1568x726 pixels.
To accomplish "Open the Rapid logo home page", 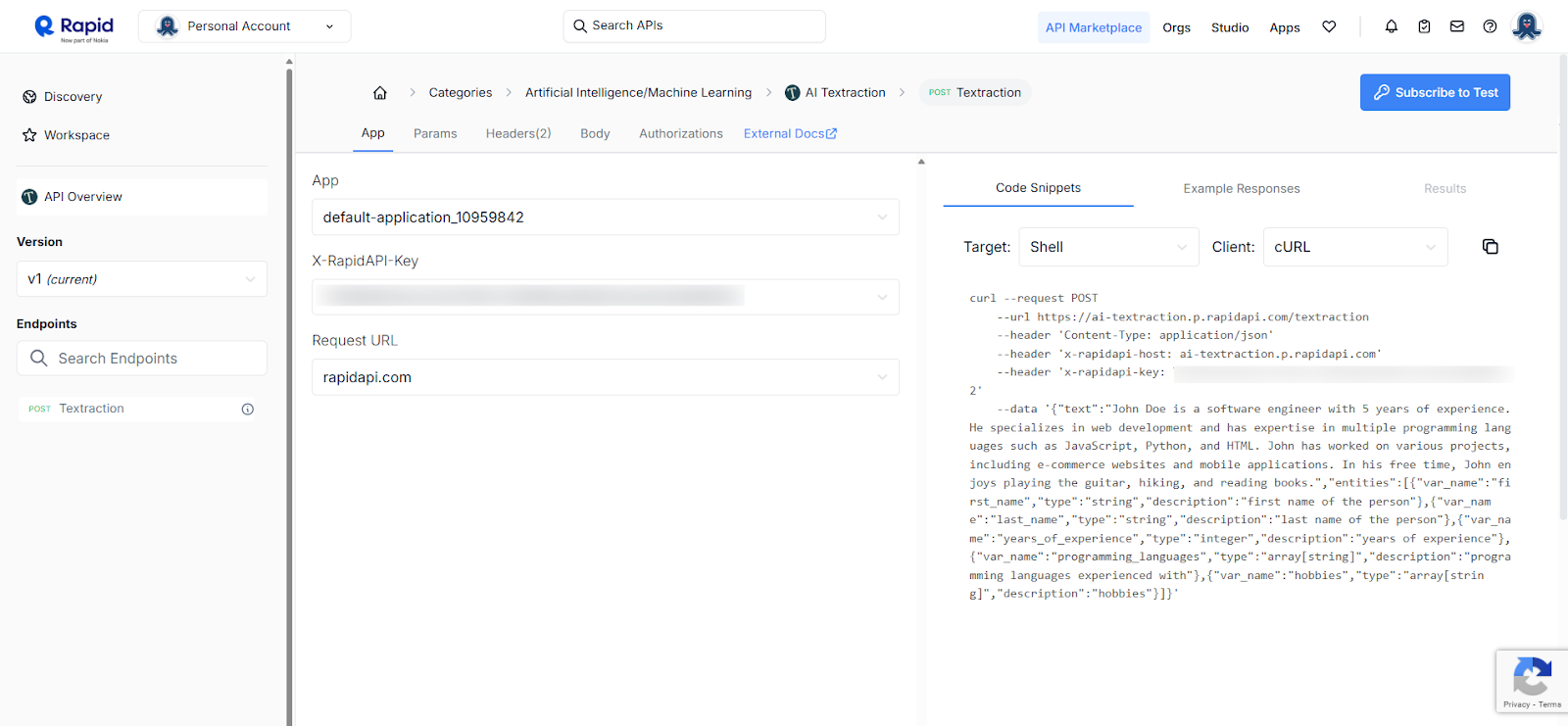I will click(x=73, y=27).
